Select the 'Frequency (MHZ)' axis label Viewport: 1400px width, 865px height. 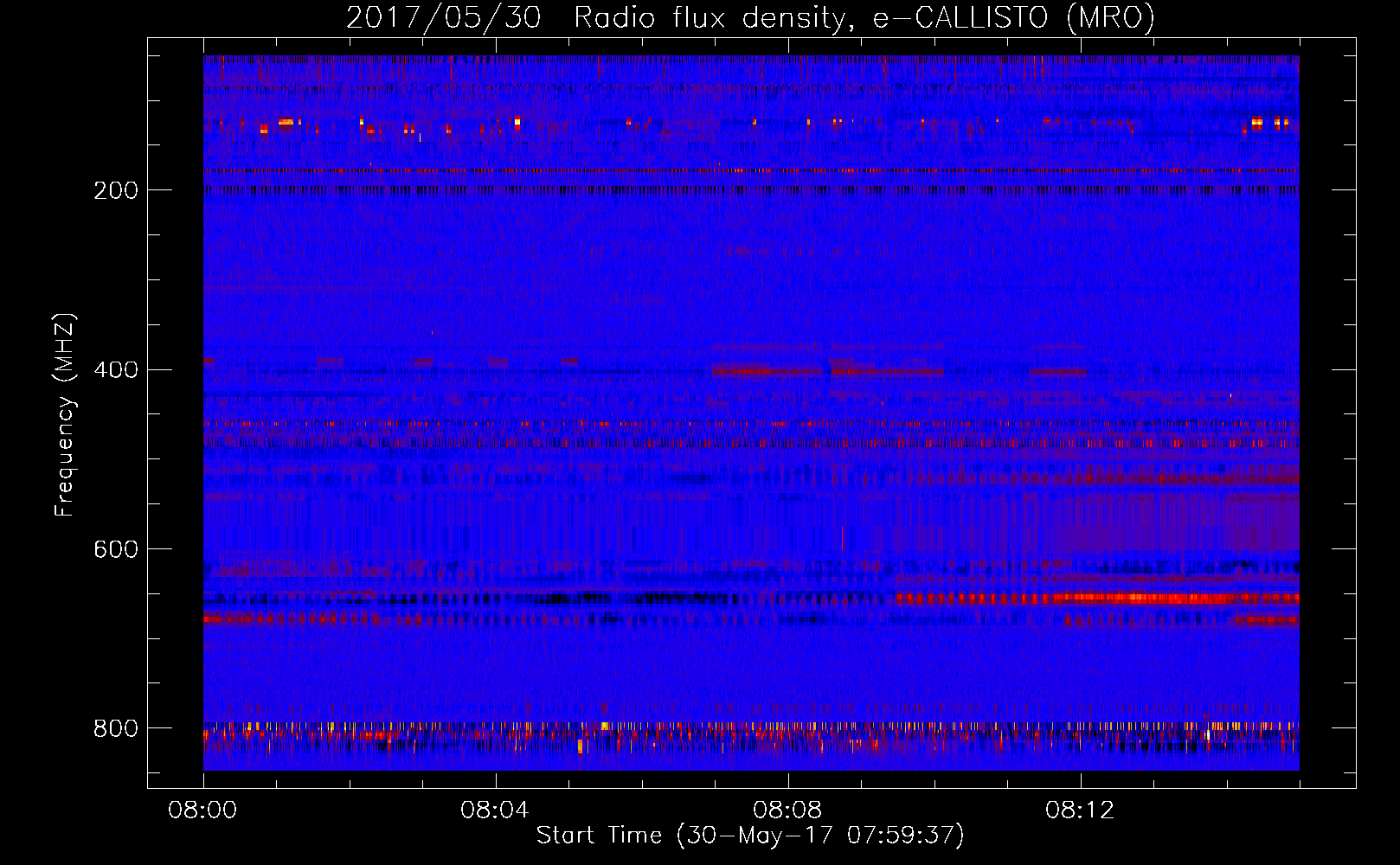click(65, 414)
